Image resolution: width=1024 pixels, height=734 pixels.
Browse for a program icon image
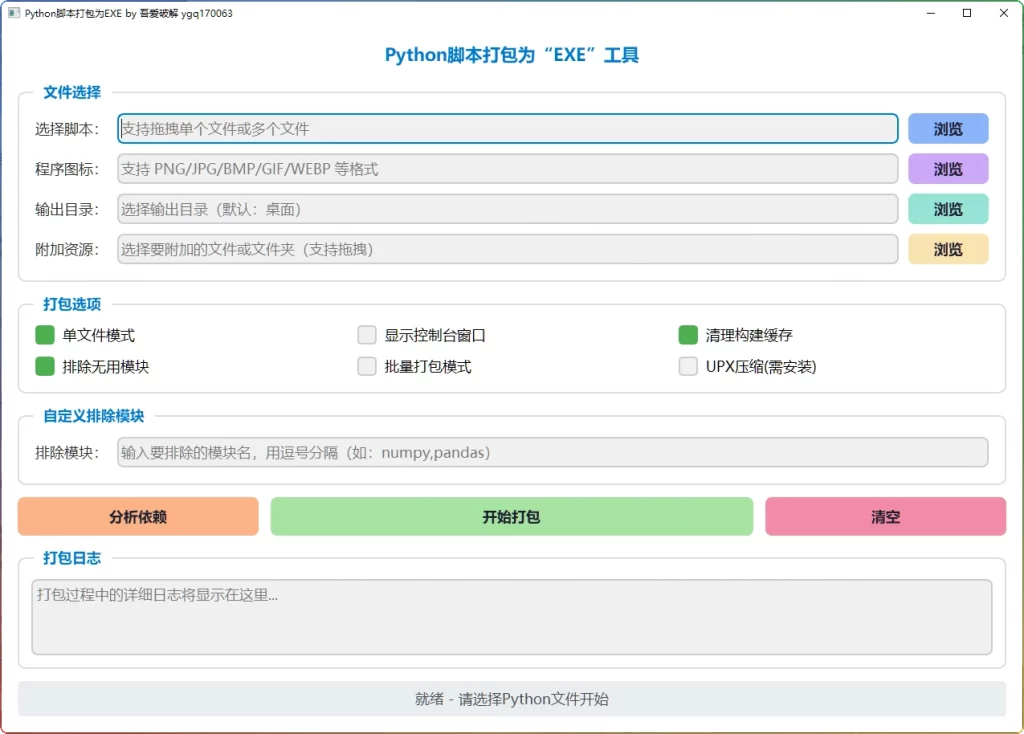click(947, 168)
